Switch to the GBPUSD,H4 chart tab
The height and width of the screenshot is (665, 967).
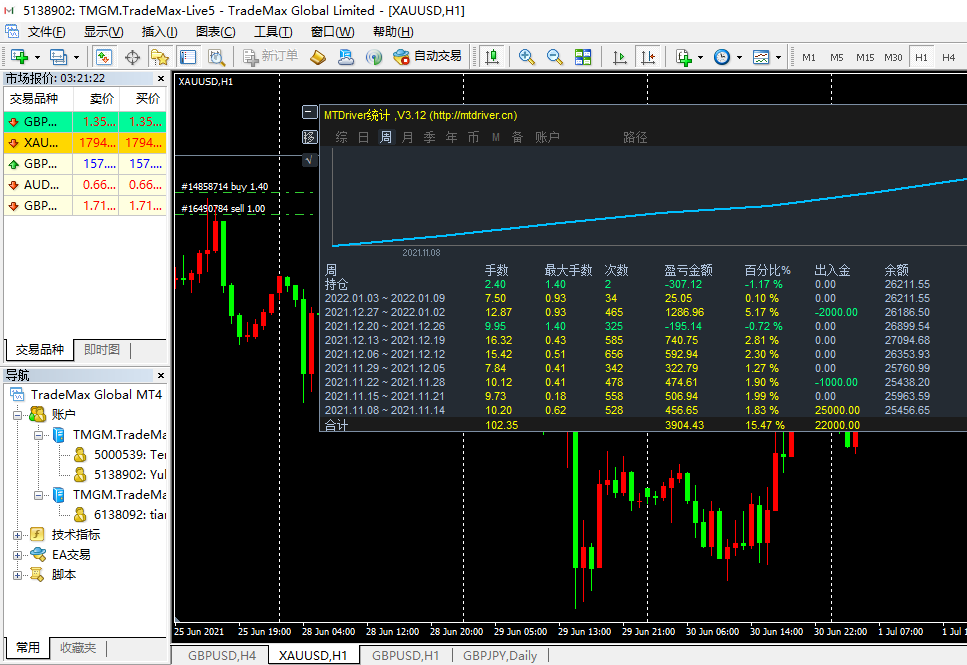pos(221,656)
